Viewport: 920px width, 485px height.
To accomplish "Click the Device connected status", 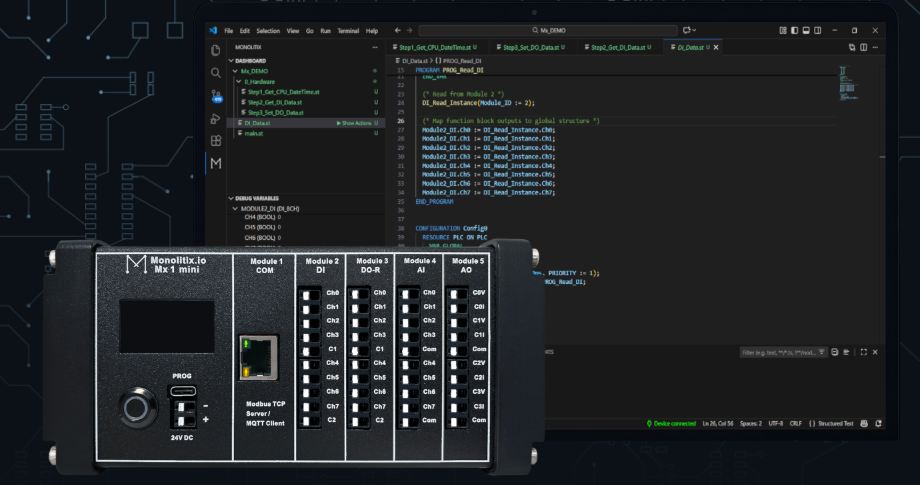I will (671, 423).
